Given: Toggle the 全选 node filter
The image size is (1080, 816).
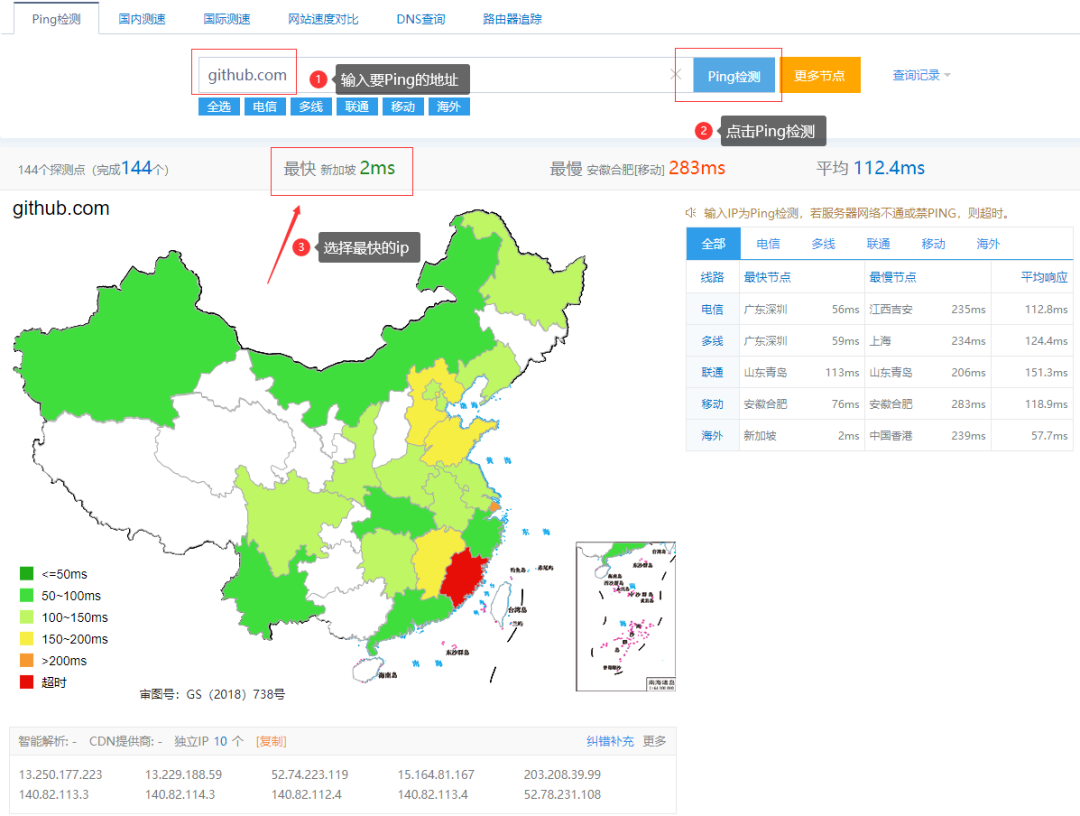Looking at the screenshot, I should click(x=218, y=106).
